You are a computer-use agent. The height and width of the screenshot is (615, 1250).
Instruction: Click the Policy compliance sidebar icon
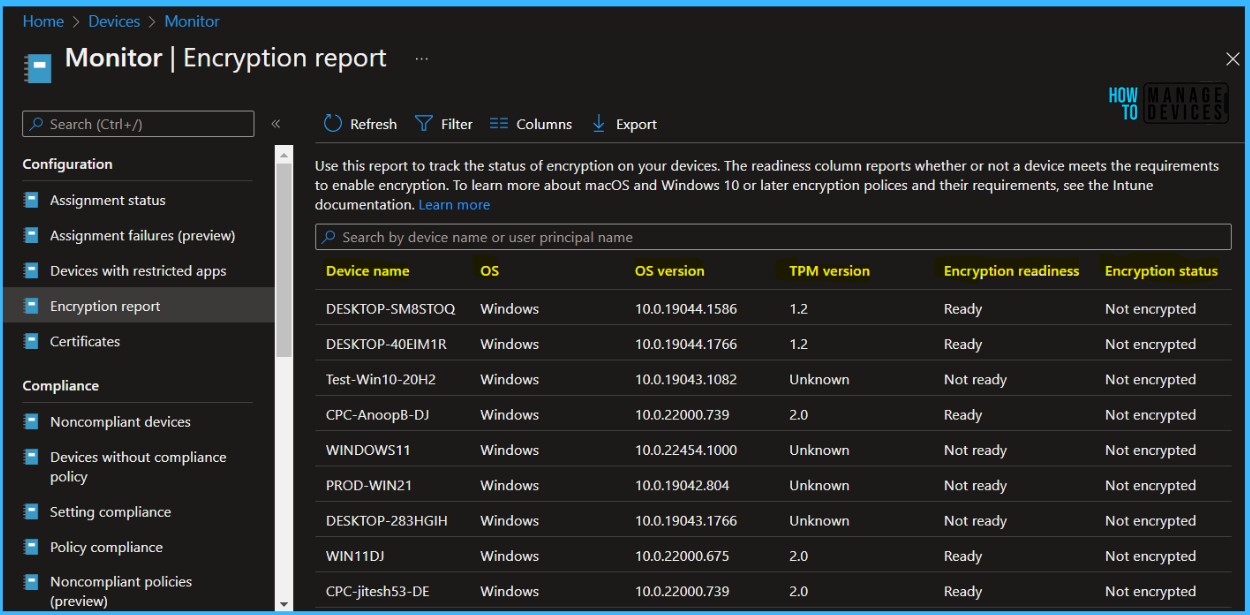pyautogui.click(x=31, y=547)
